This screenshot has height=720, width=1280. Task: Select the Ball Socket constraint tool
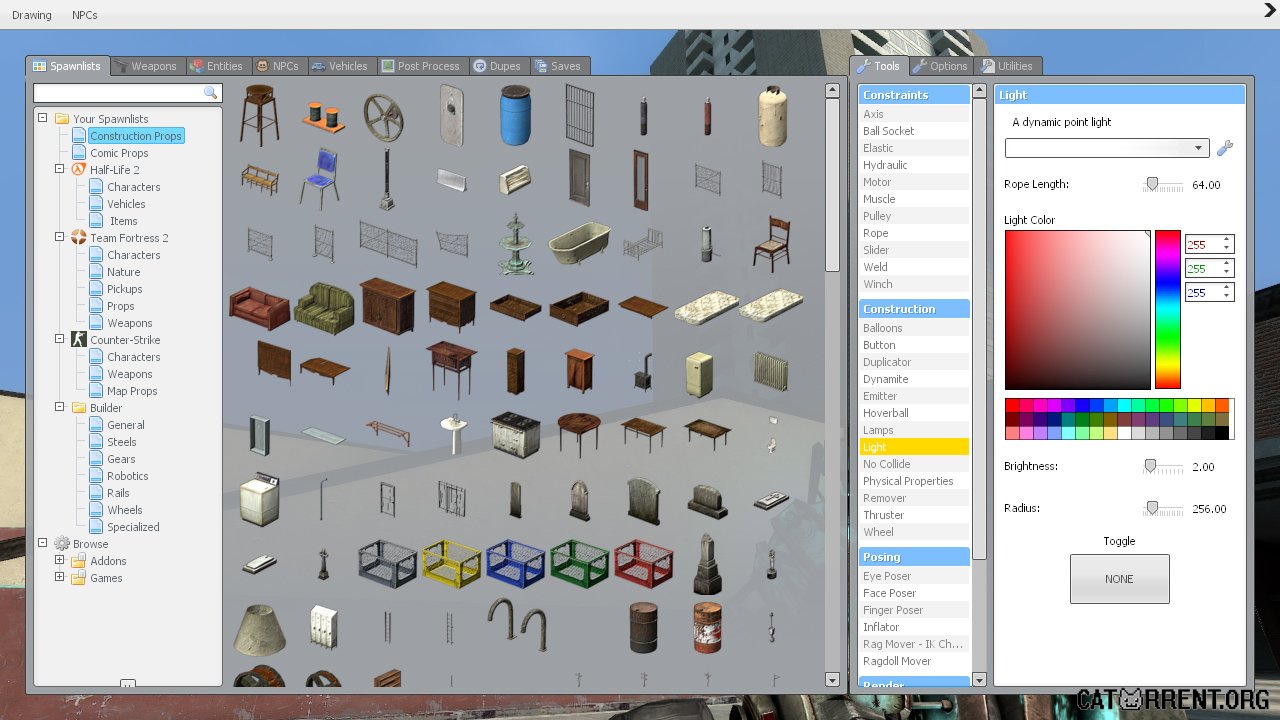914,131
